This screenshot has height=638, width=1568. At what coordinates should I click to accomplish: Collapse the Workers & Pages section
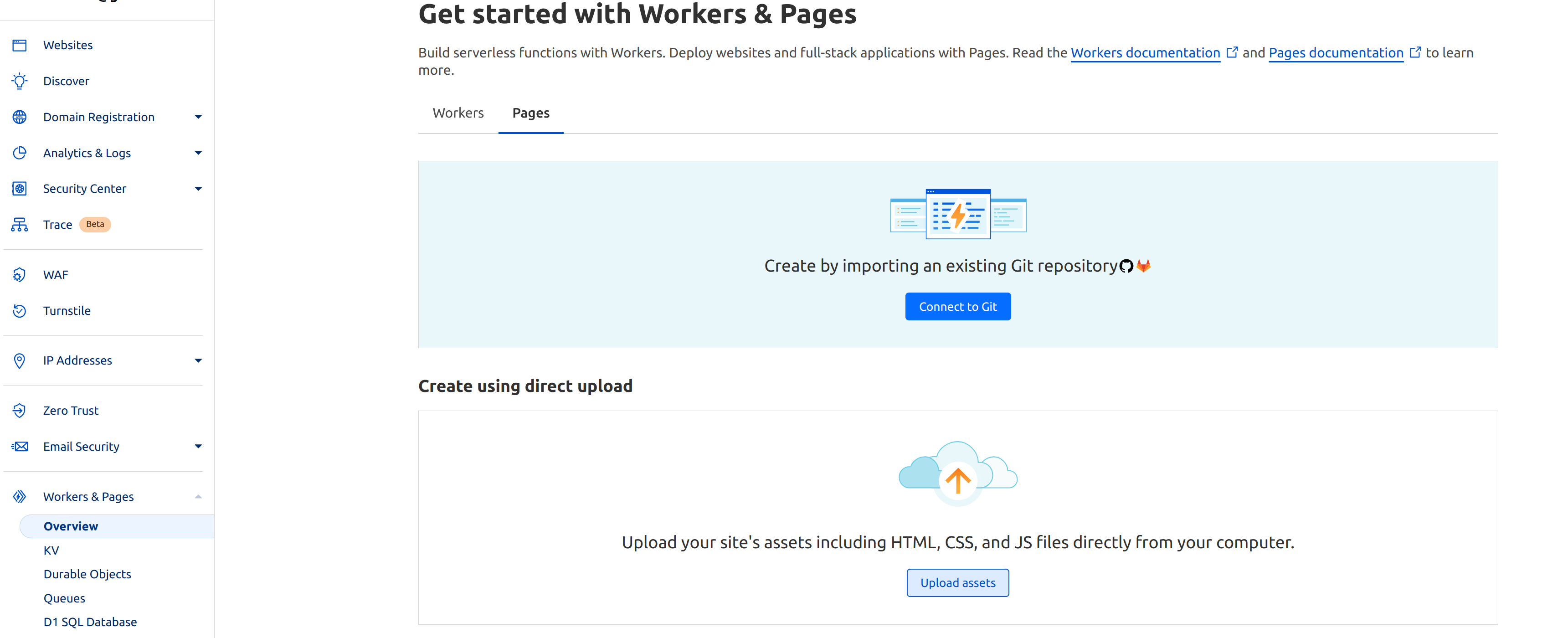pyautogui.click(x=198, y=497)
